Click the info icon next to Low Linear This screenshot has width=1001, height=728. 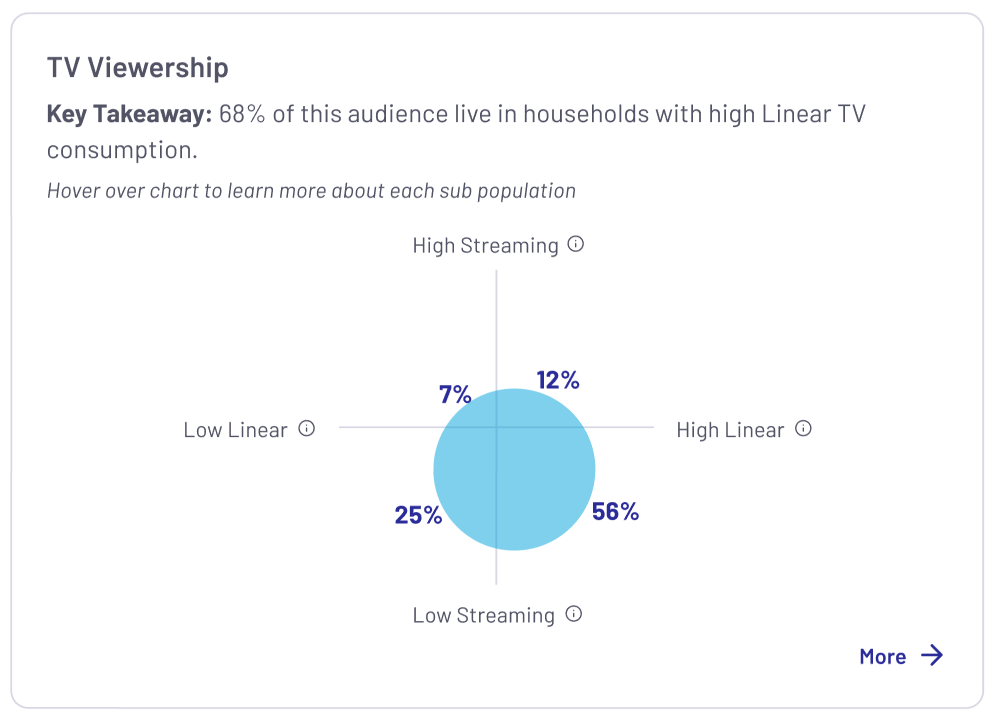pyautogui.click(x=307, y=429)
